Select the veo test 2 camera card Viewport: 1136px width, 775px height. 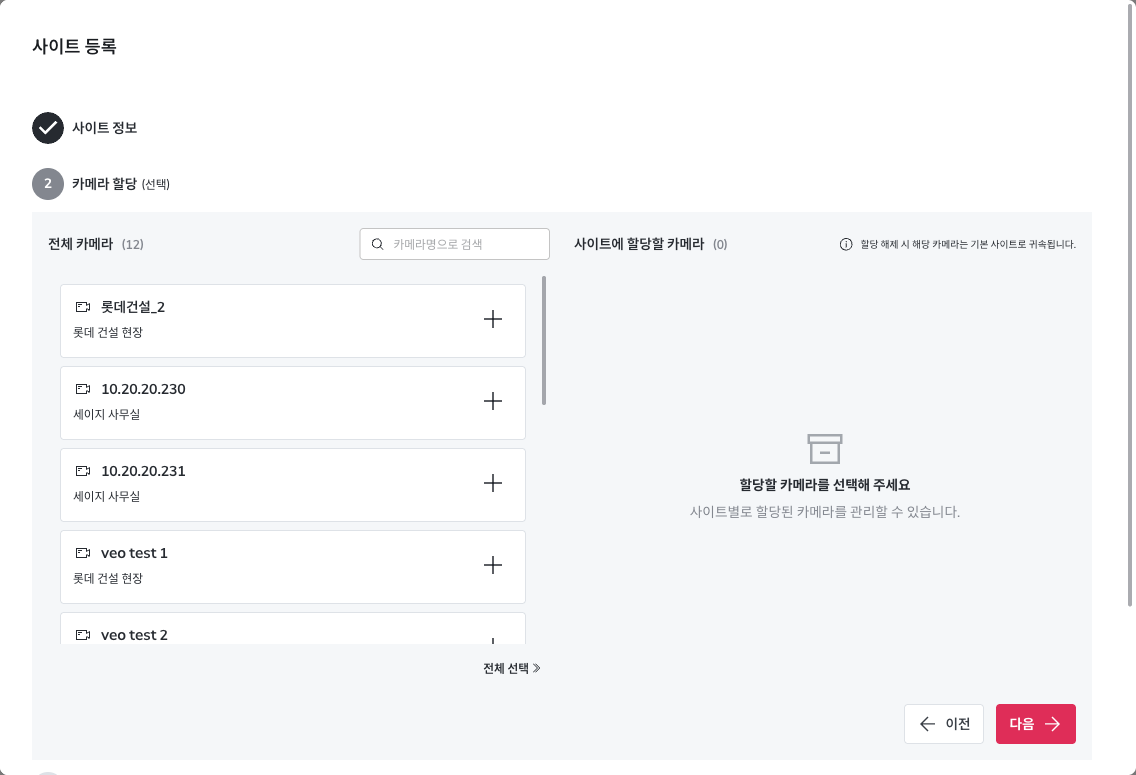pos(292,632)
